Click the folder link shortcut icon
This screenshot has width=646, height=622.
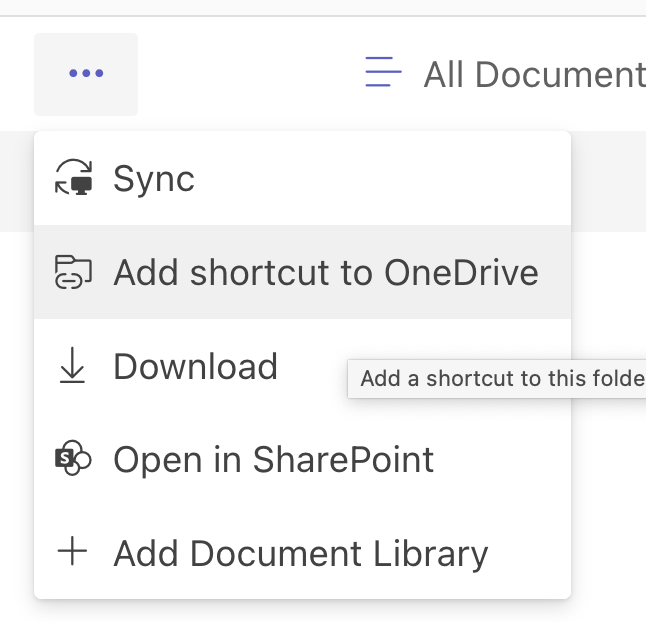(73, 272)
